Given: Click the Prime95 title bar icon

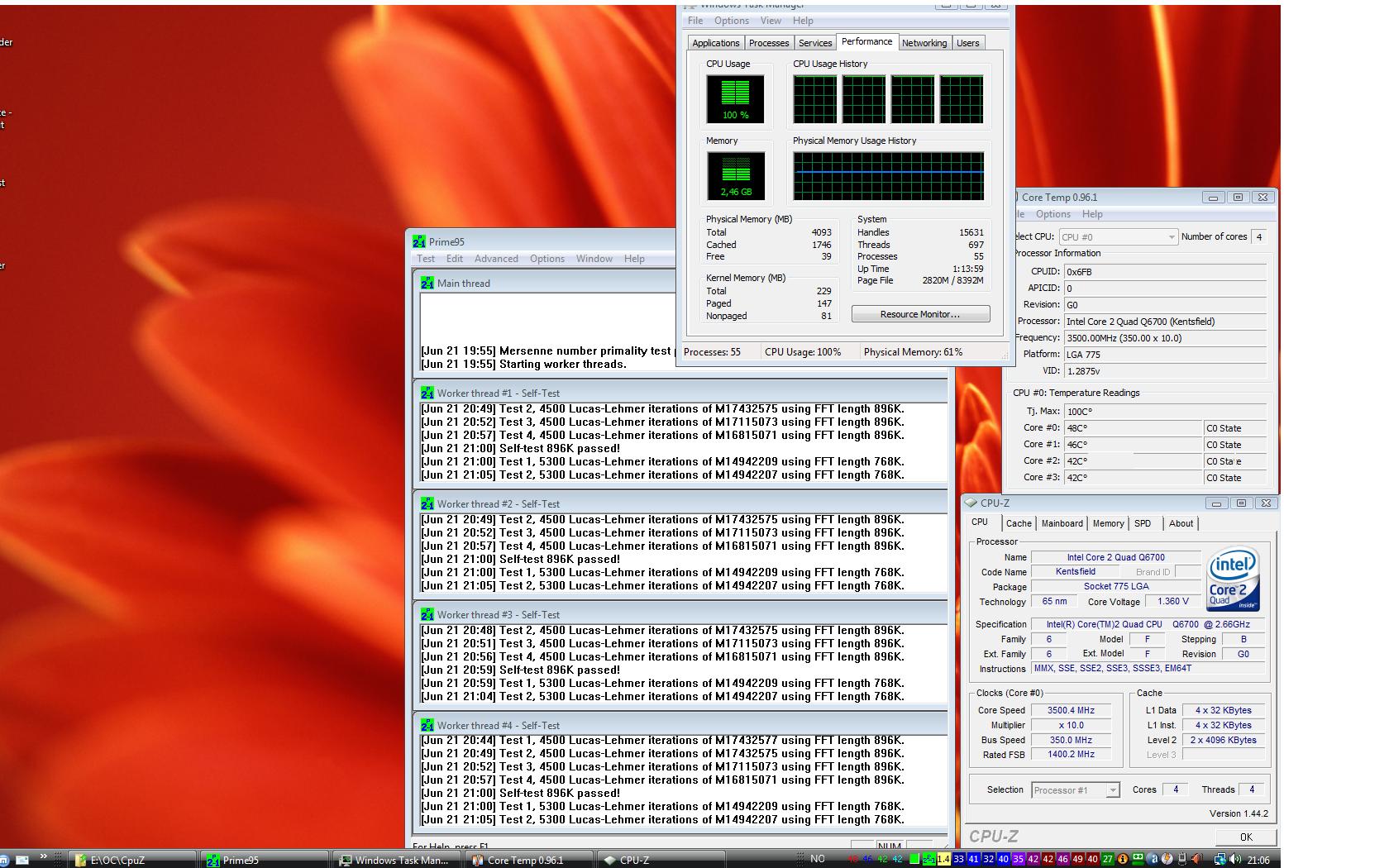Looking at the screenshot, I should click(x=420, y=241).
